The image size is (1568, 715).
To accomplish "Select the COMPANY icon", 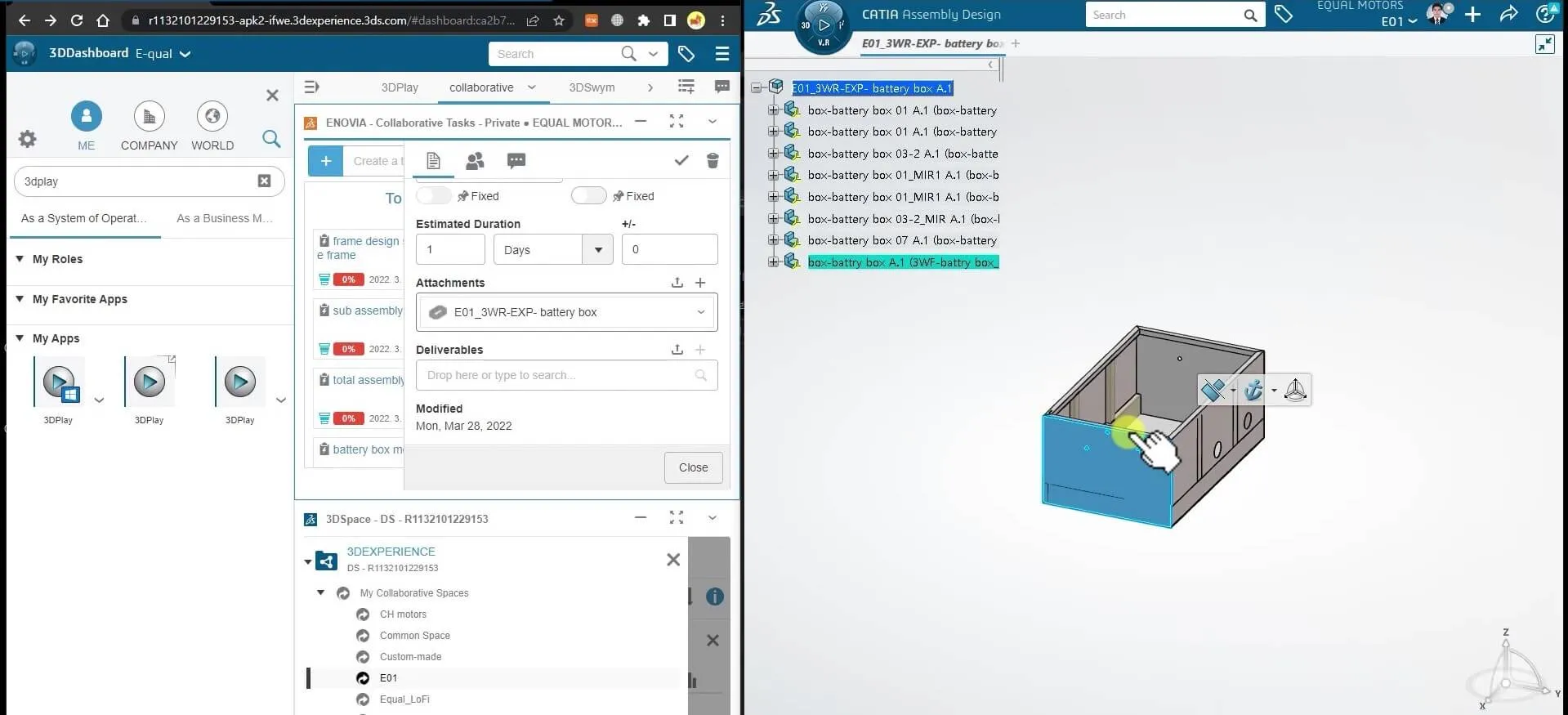I will point(149,116).
